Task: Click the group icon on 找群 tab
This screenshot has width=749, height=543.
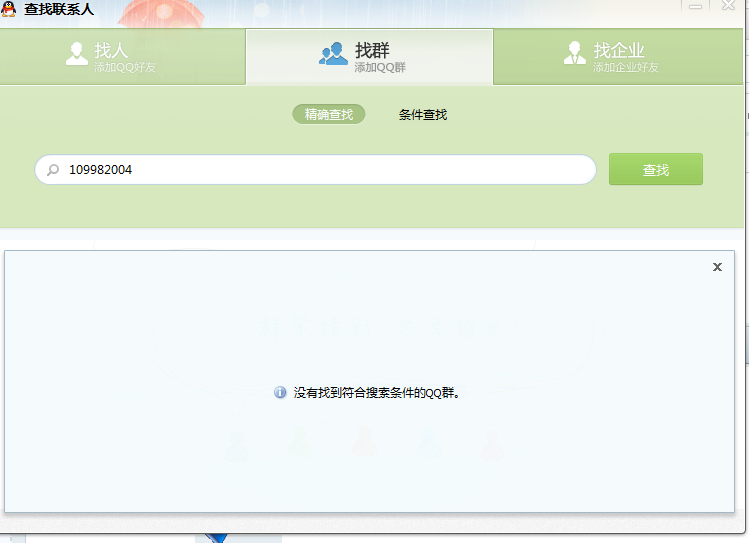Action: 333,54
